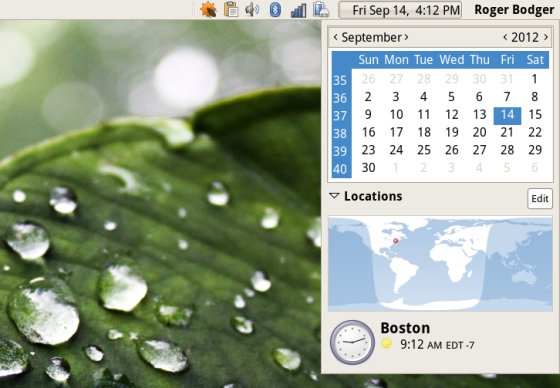Image resolution: width=560 pixels, height=388 pixels.
Task: Open the network signal bars icon
Action: coord(299,10)
